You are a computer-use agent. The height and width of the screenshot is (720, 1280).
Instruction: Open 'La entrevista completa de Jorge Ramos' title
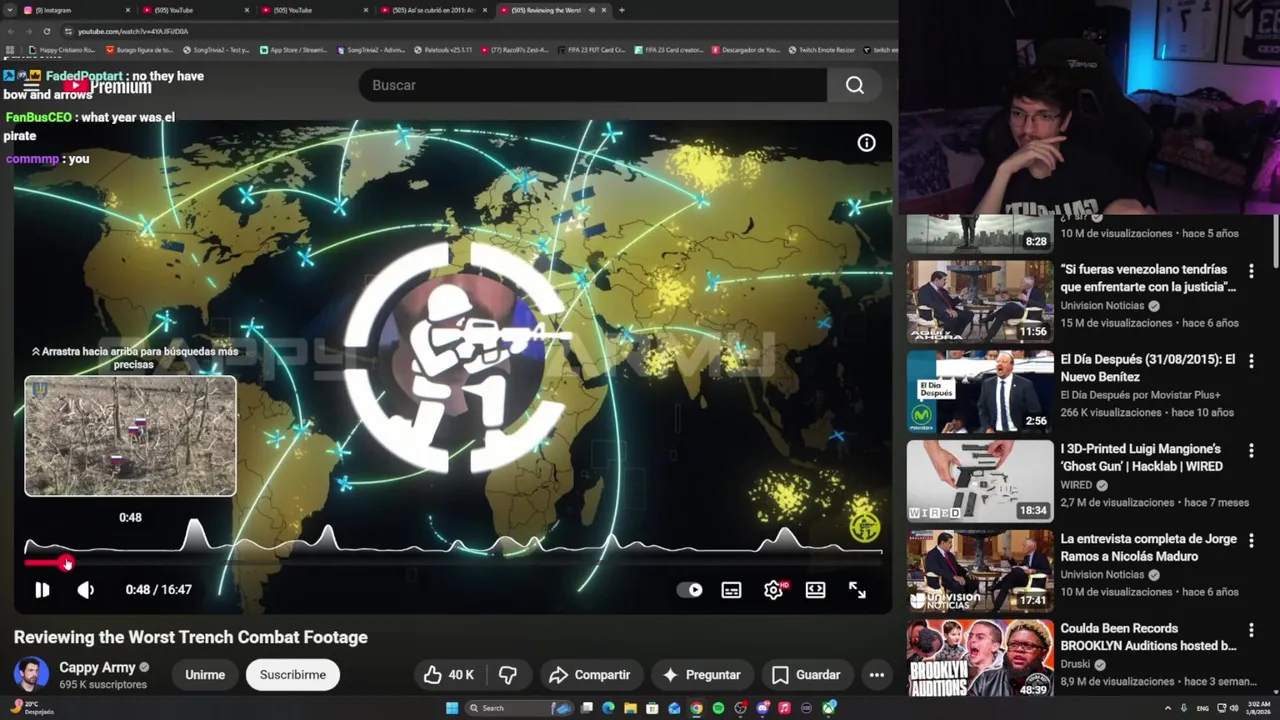point(1148,548)
